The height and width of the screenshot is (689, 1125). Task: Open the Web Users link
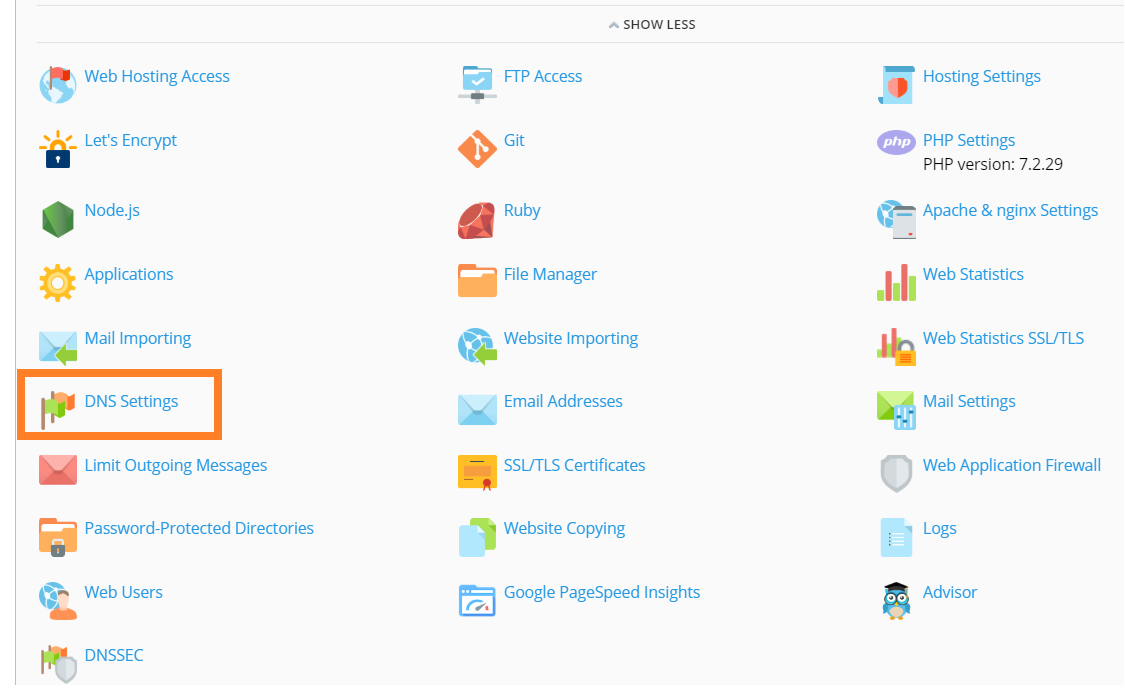123,592
